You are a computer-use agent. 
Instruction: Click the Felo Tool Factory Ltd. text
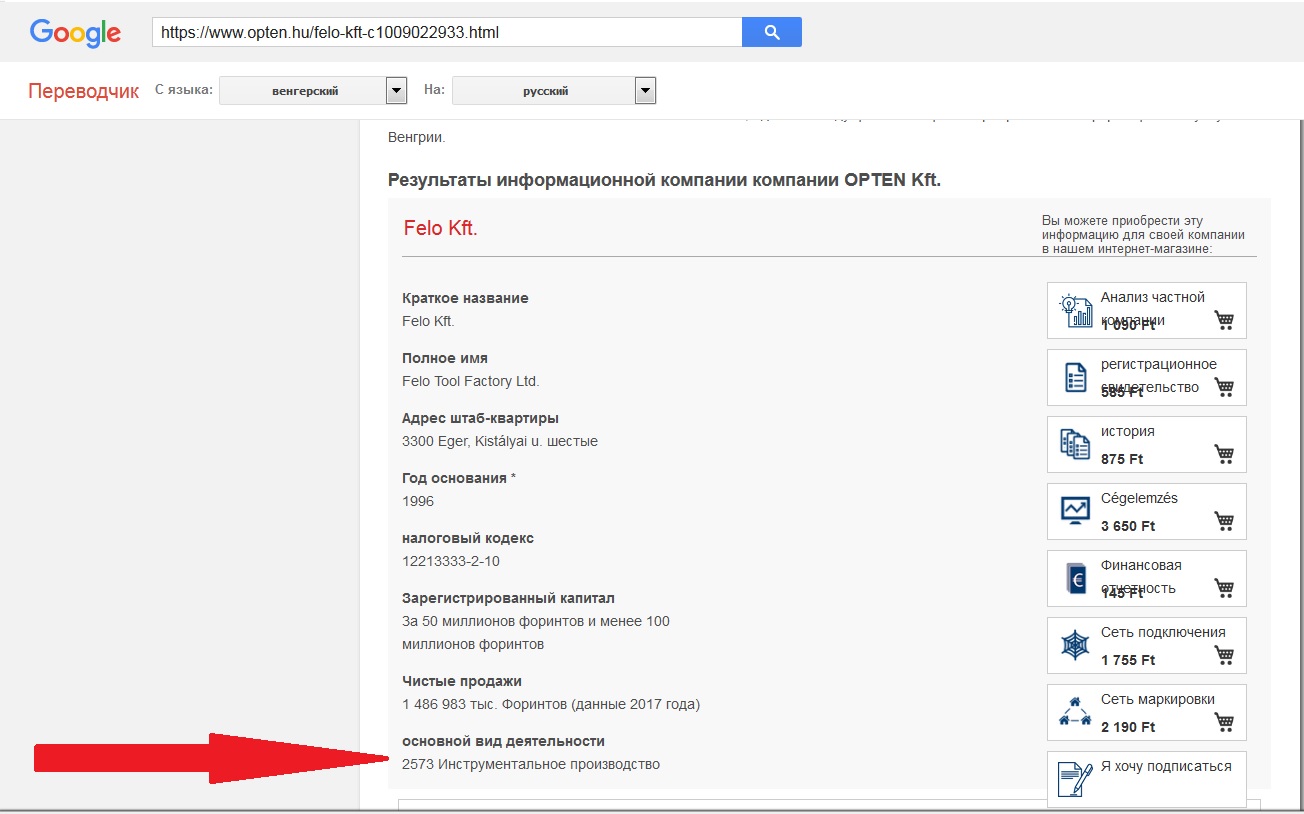point(470,381)
